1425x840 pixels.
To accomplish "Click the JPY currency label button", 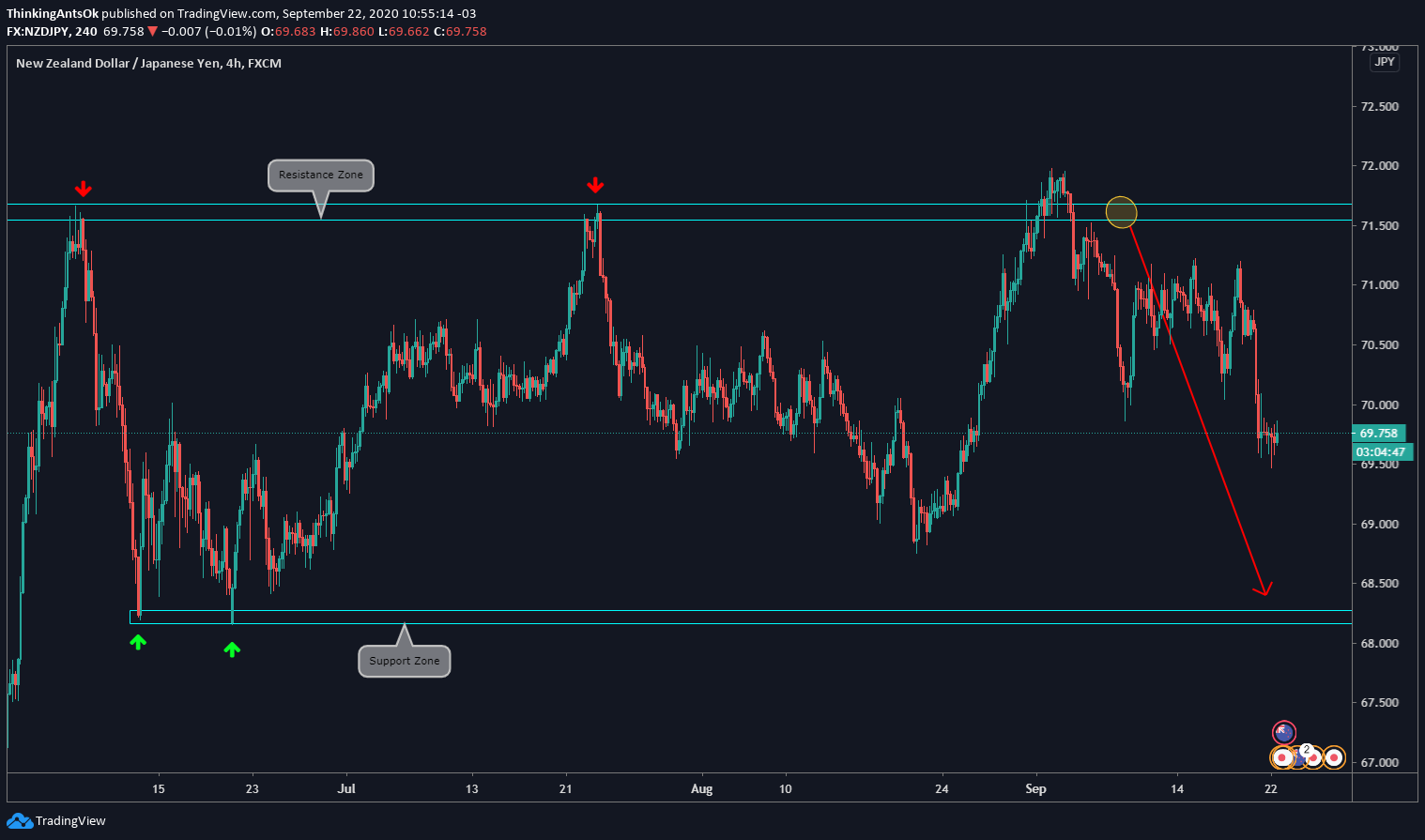I will (1385, 62).
